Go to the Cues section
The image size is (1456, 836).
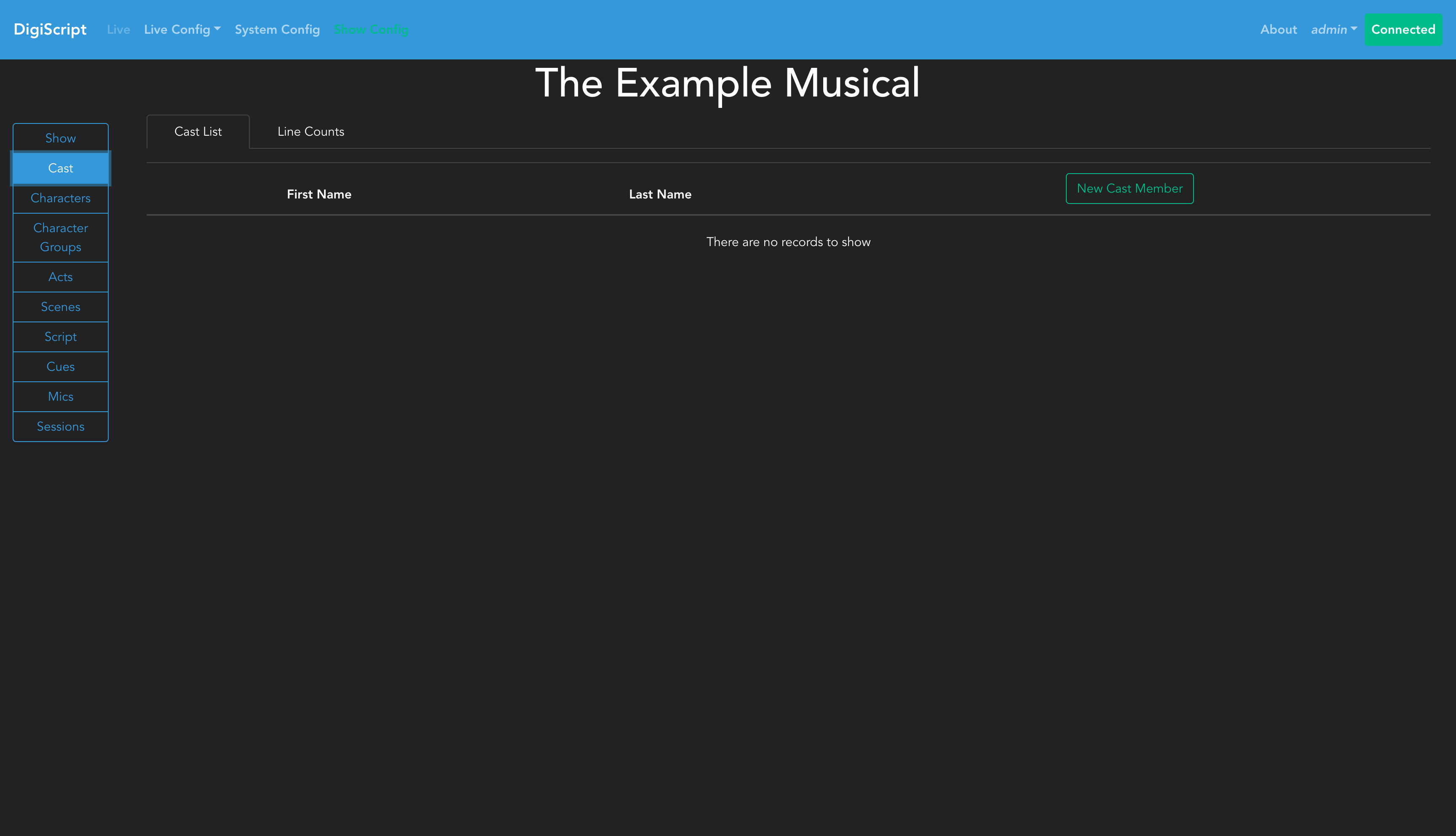(x=60, y=366)
